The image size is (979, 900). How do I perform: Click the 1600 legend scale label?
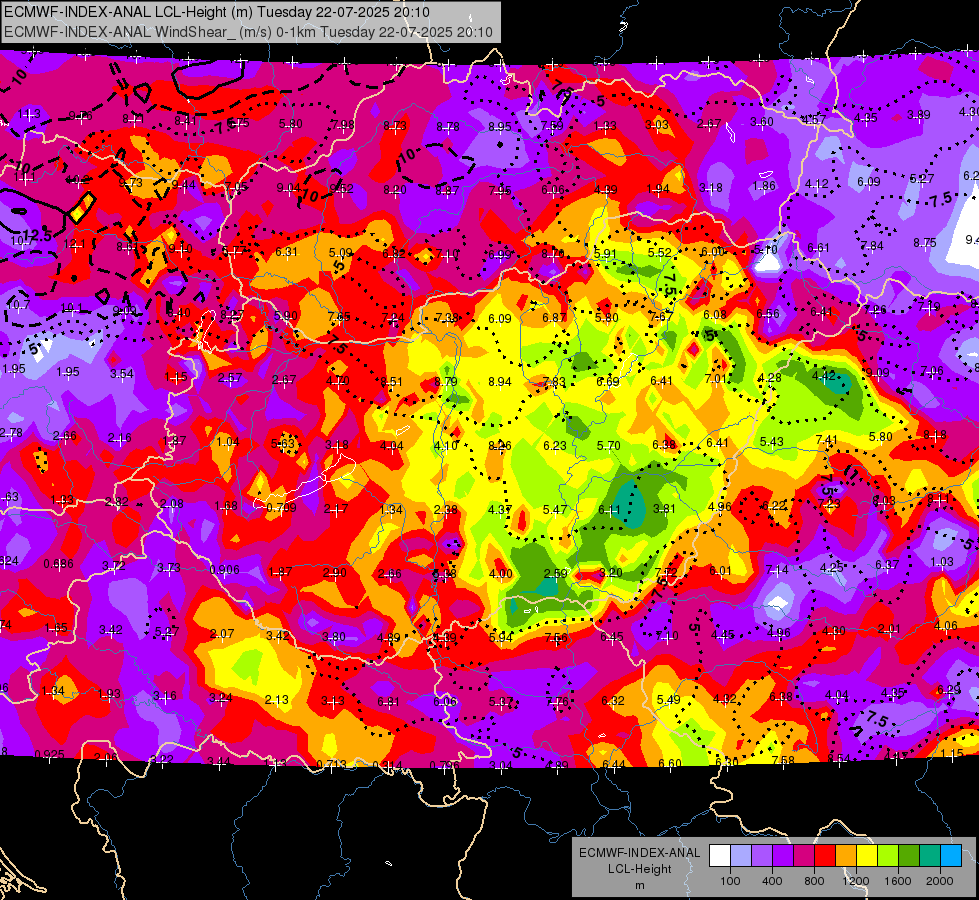[898, 881]
